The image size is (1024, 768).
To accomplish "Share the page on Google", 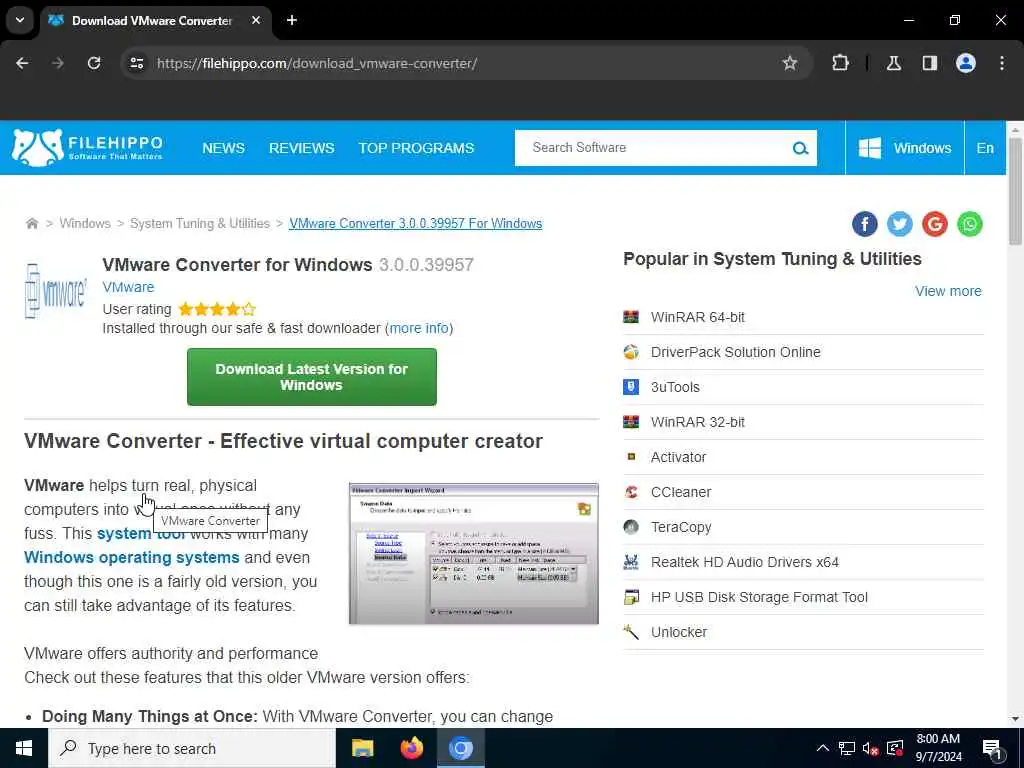I will (935, 224).
